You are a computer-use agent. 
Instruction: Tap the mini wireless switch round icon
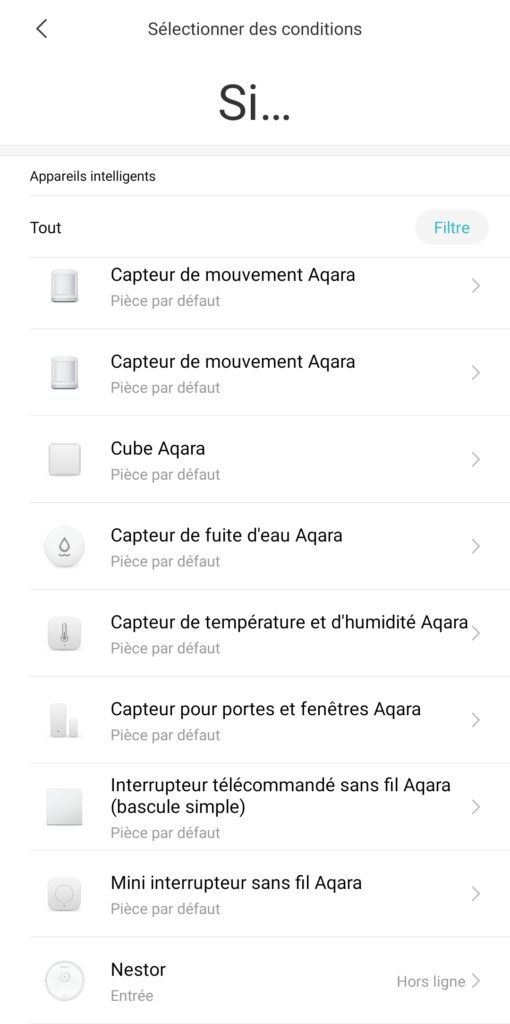click(x=65, y=894)
